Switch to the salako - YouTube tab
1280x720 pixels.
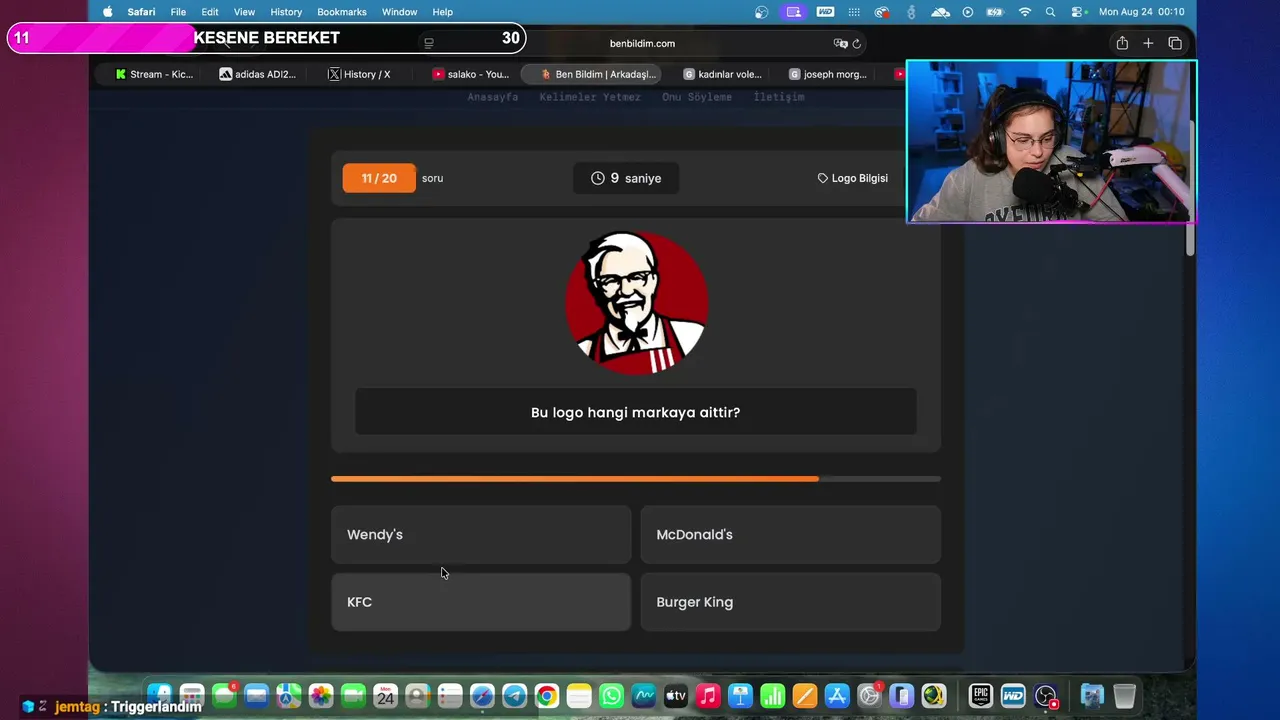[x=471, y=74]
